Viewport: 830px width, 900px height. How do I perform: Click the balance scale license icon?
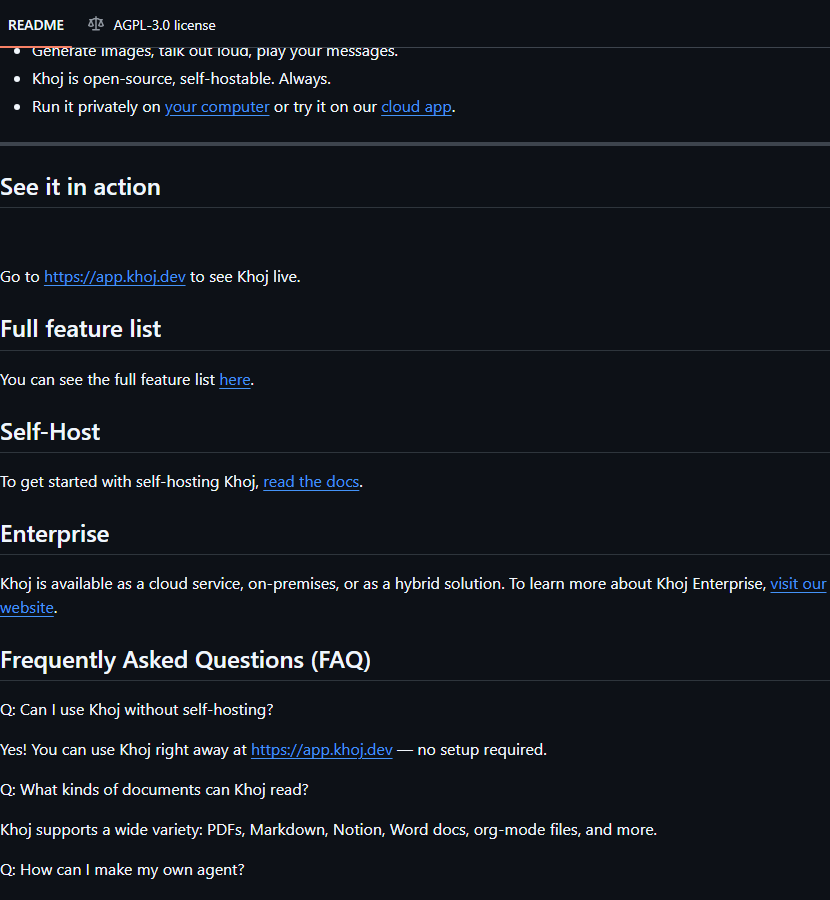[x=96, y=24]
